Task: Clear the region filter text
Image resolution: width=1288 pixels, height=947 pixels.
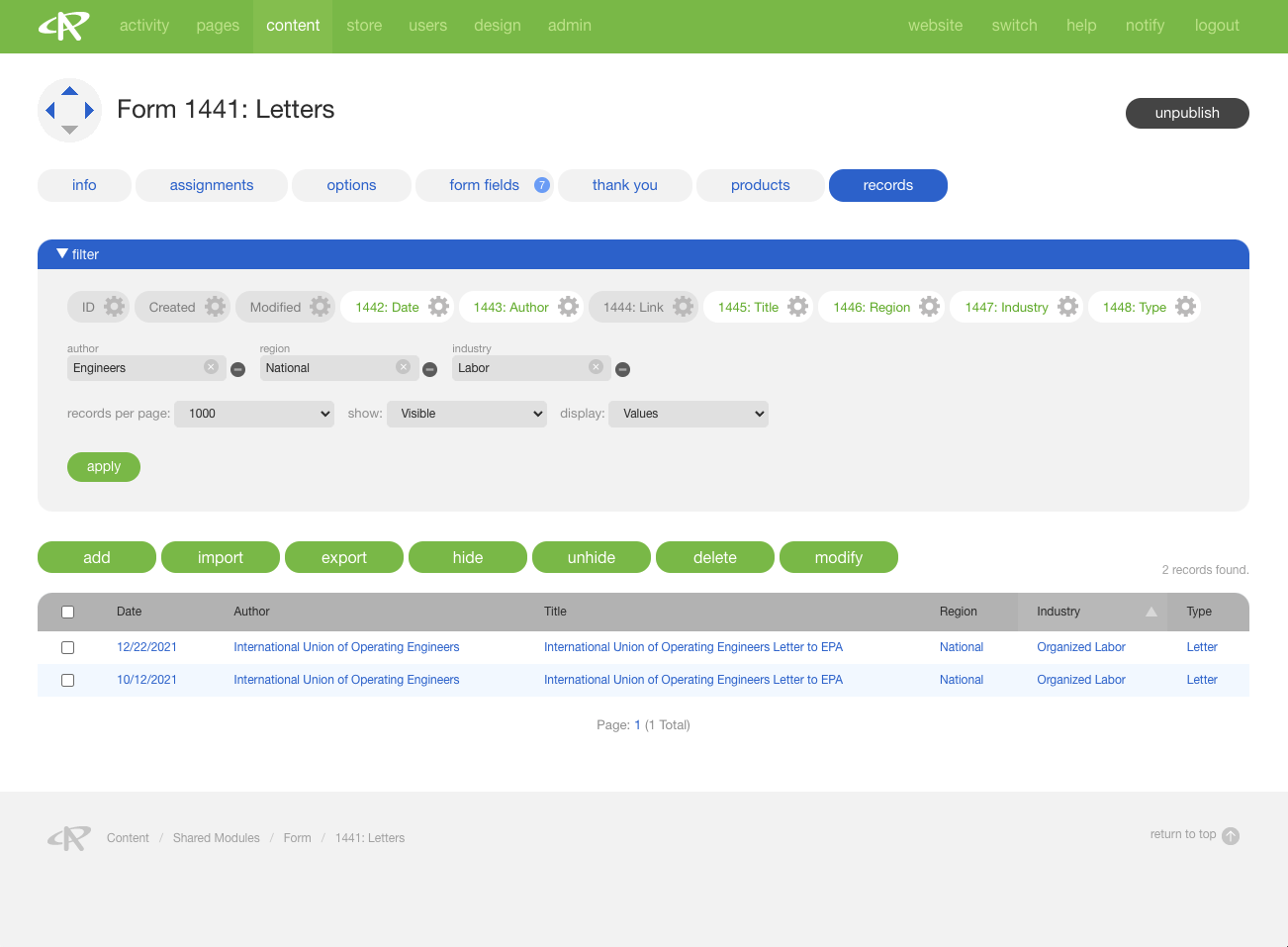Action: [403, 367]
